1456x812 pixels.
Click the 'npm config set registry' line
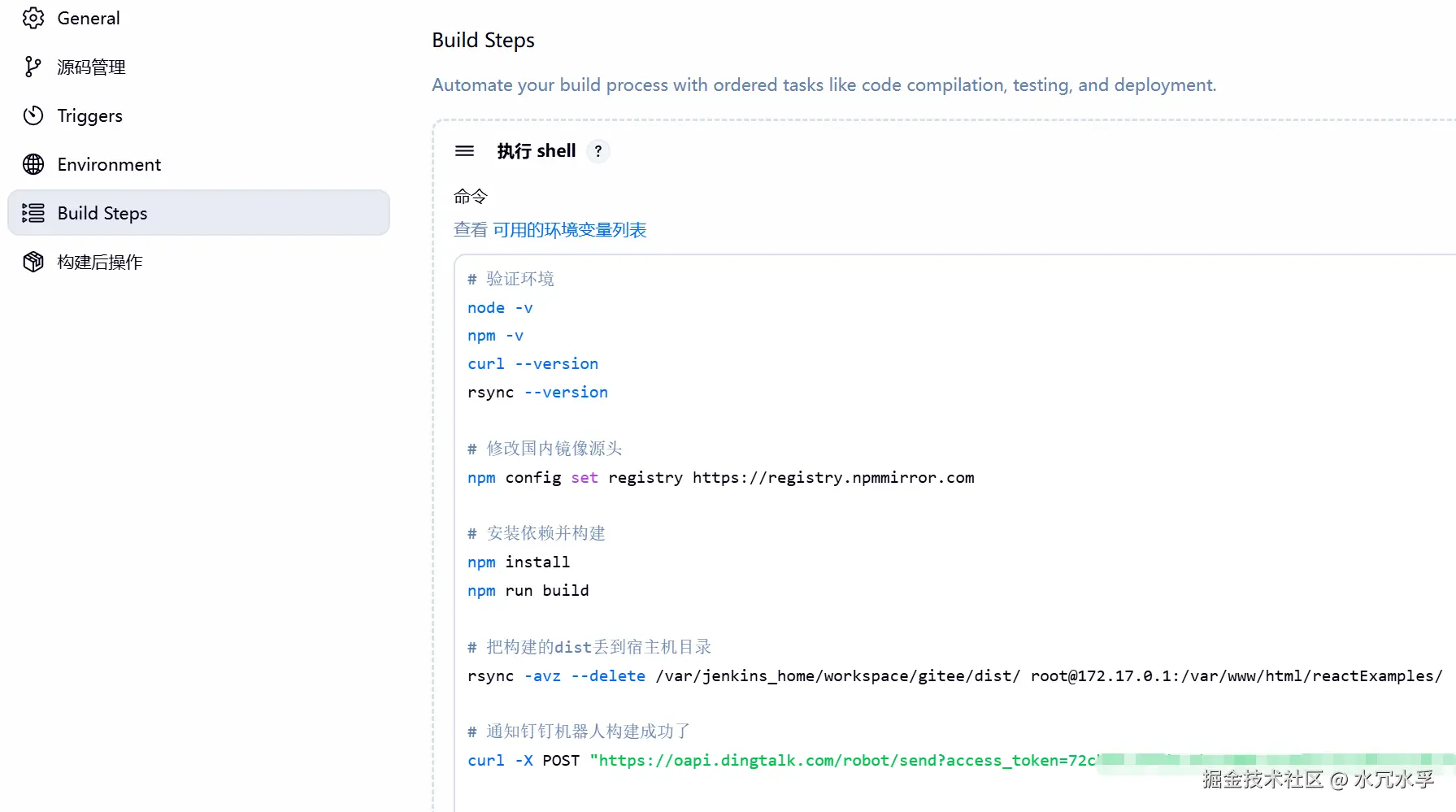click(x=720, y=478)
